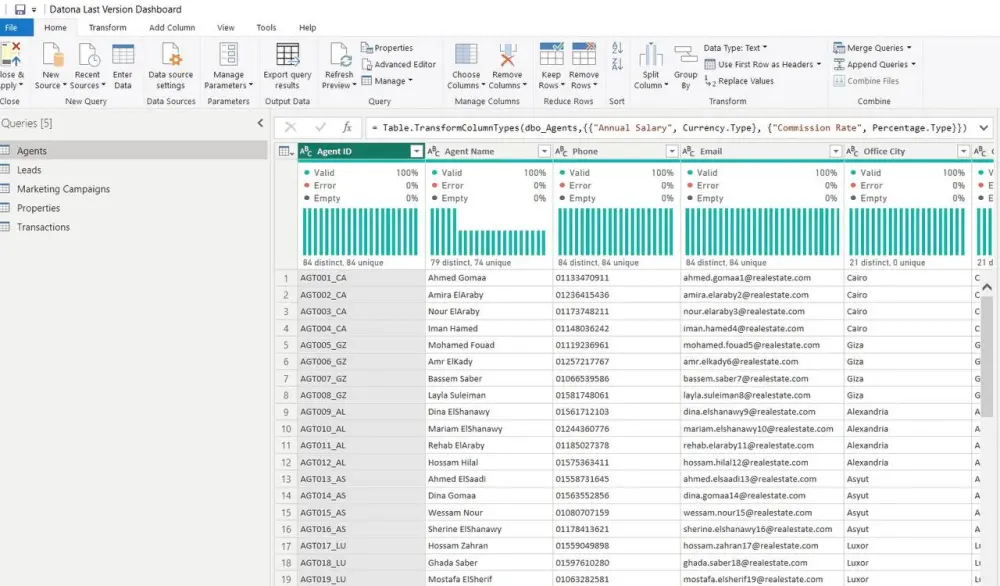
Task: Open the Help tab
Action: [x=307, y=27]
